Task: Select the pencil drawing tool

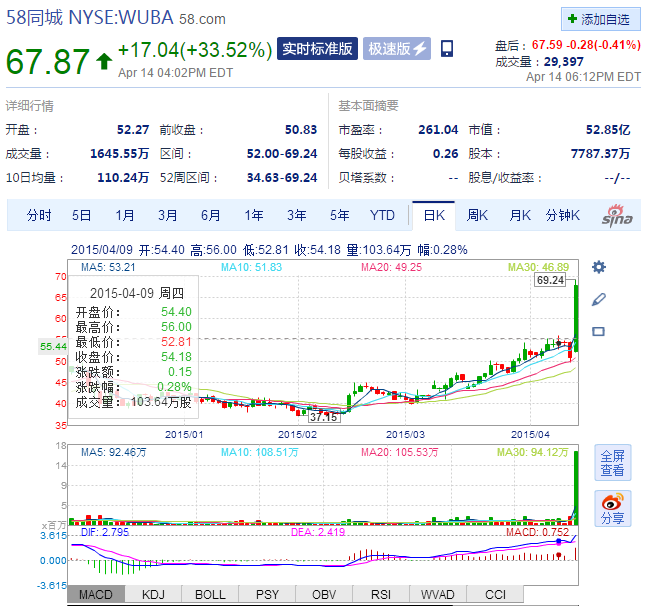Action: click(x=599, y=299)
